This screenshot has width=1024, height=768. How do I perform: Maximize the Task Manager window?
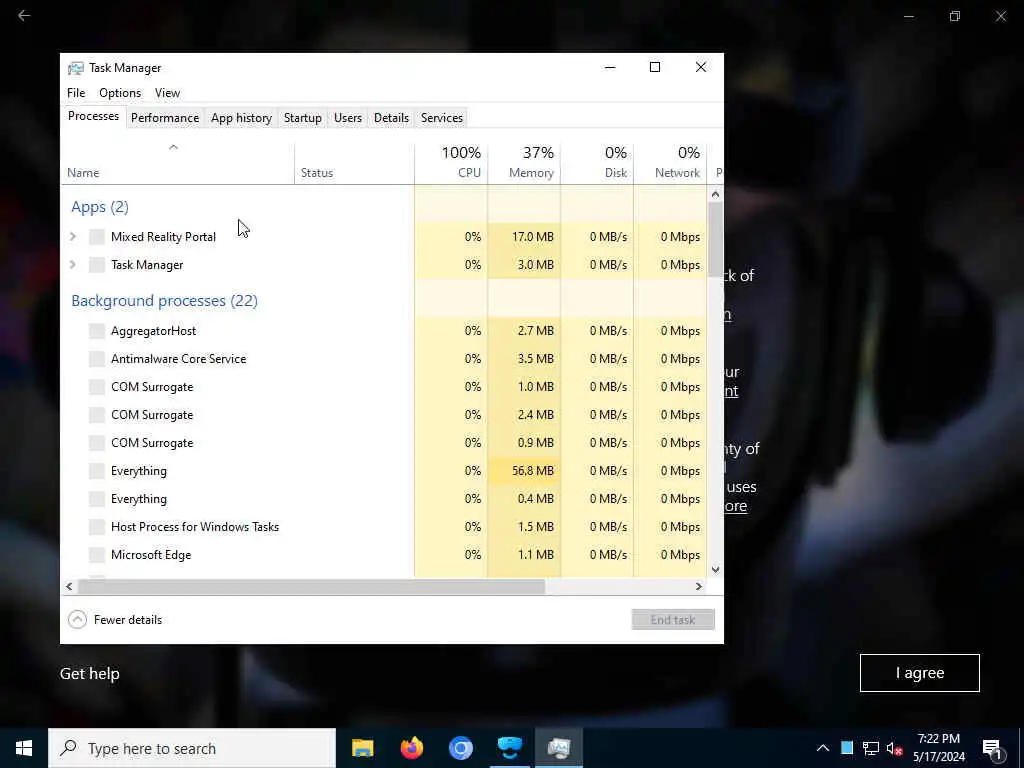coord(655,67)
